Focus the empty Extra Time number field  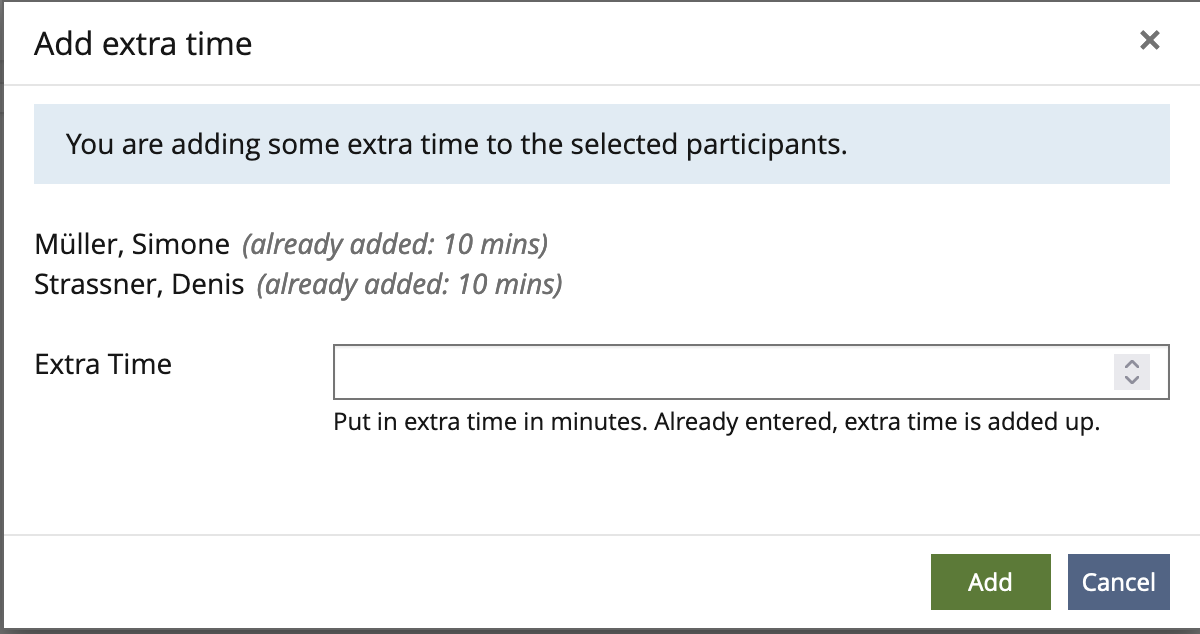[x=700, y=372]
